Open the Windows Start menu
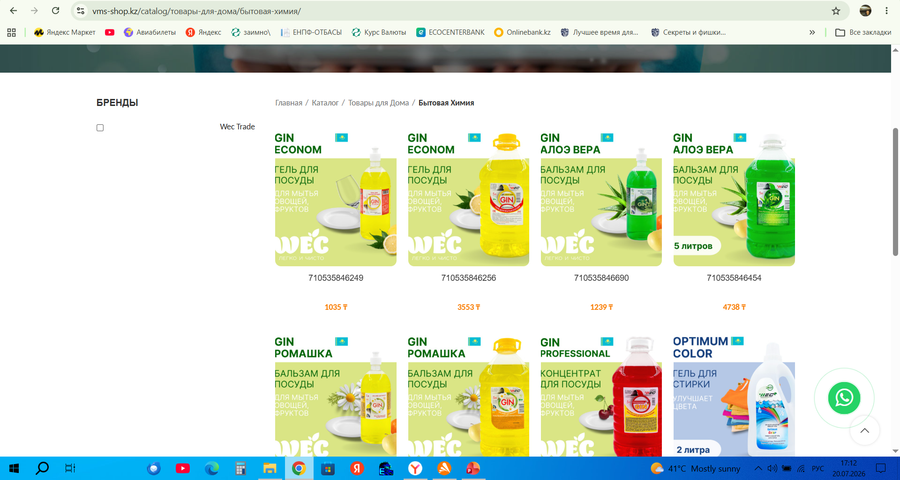This screenshot has height=480, width=900. 13,468
